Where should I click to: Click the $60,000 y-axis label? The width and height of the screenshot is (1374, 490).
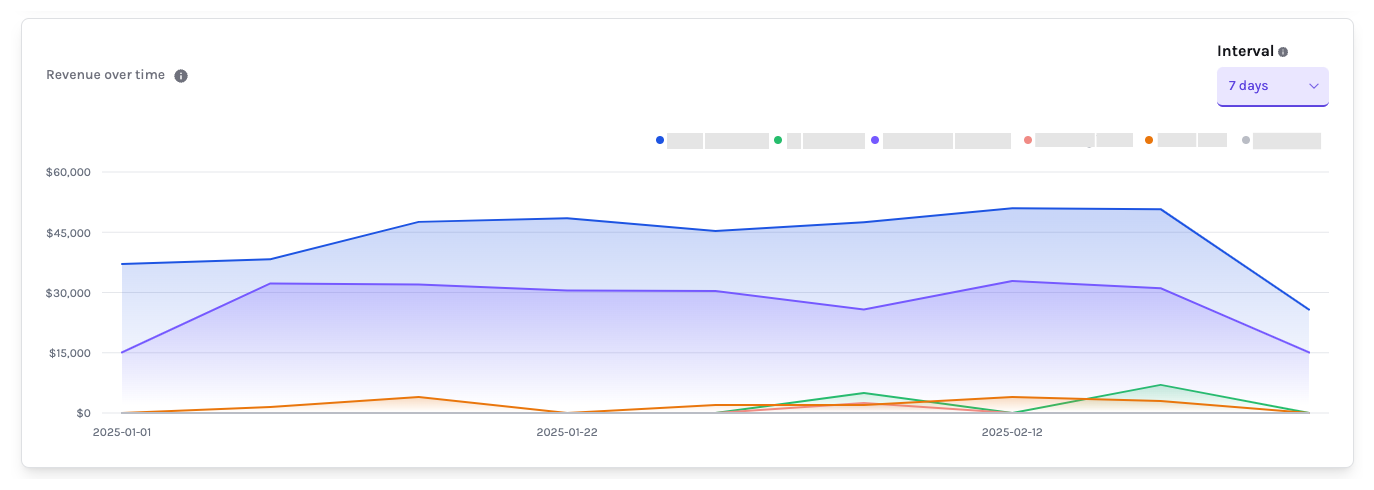tap(69, 172)
